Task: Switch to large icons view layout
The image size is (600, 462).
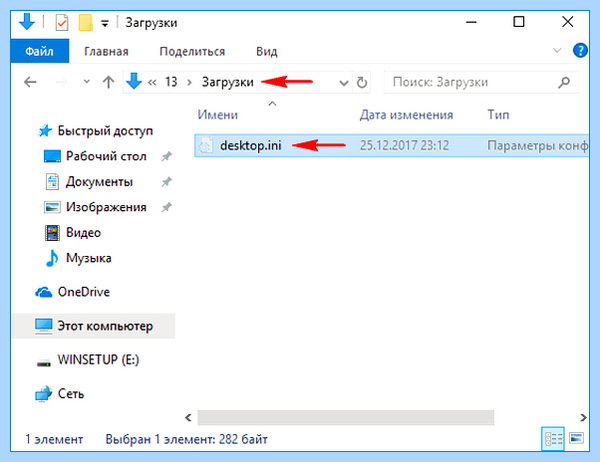Action: tap(576, 438)
